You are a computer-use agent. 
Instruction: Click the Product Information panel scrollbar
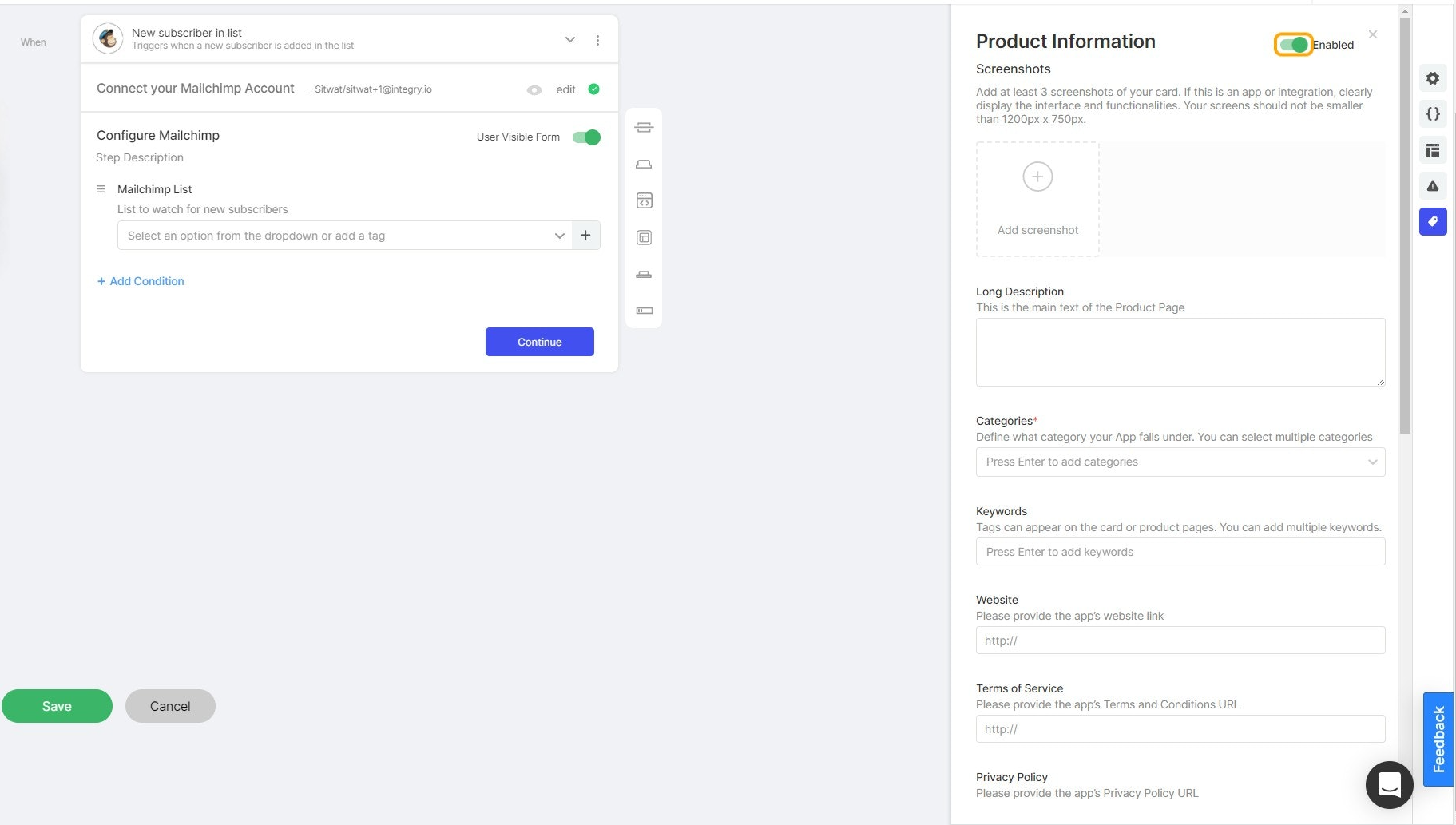(x=1405, y=226)
